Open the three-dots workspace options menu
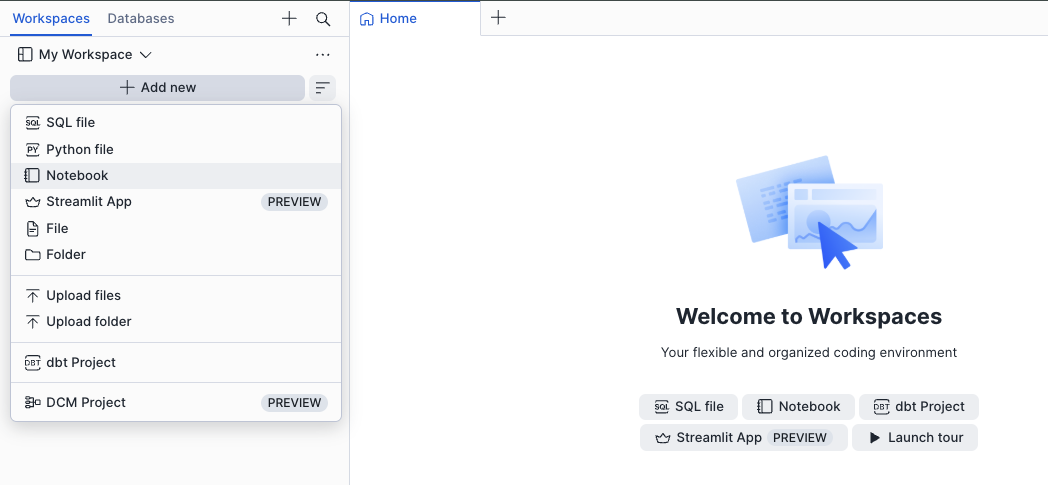The width and height of the screenshot is (1048, 485). point(323,55)
